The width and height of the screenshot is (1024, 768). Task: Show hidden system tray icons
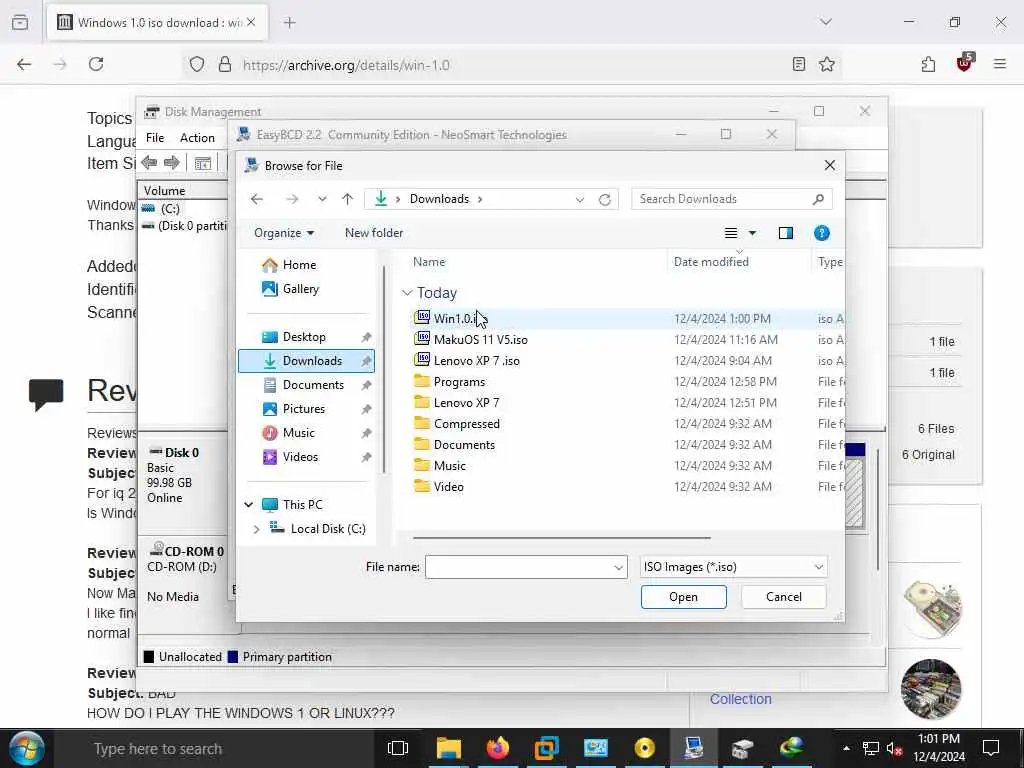(x=846, y=748)
